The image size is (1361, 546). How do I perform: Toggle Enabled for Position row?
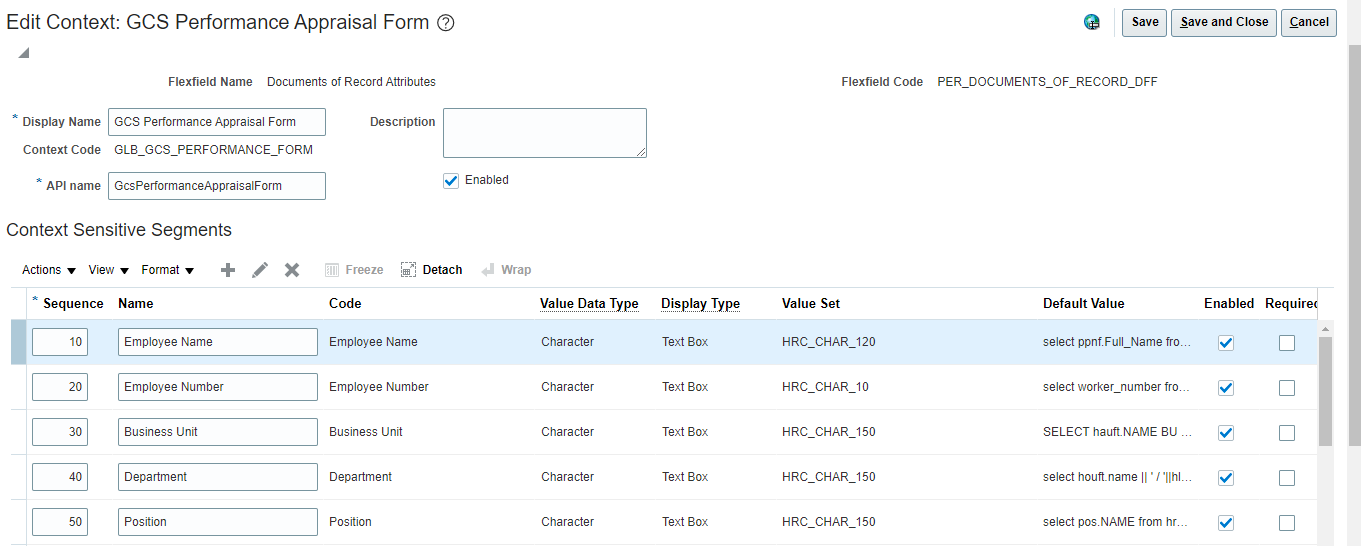point(1226,523)
